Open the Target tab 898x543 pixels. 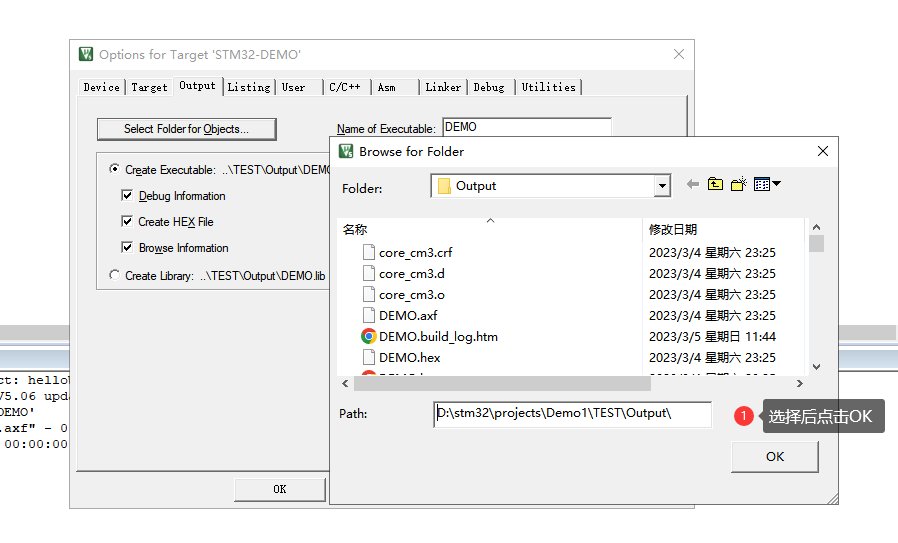[149, 87]
